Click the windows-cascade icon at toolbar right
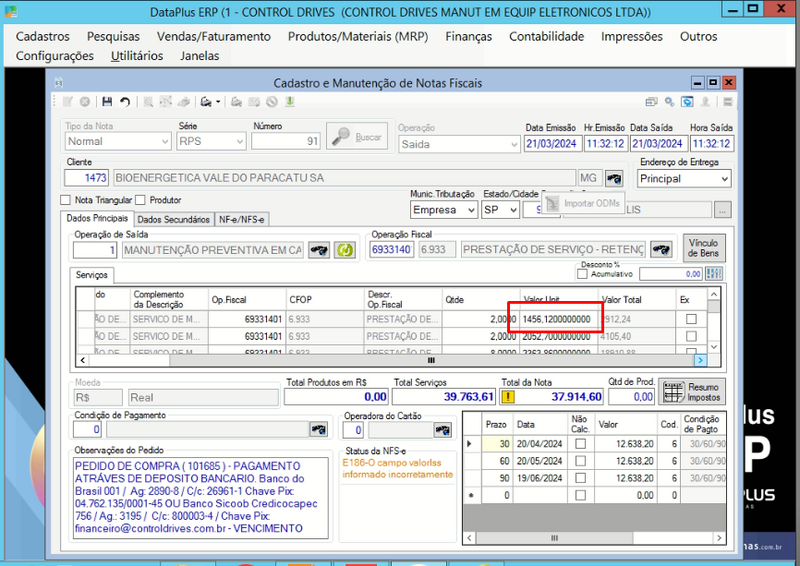 [x=651, y=102]
